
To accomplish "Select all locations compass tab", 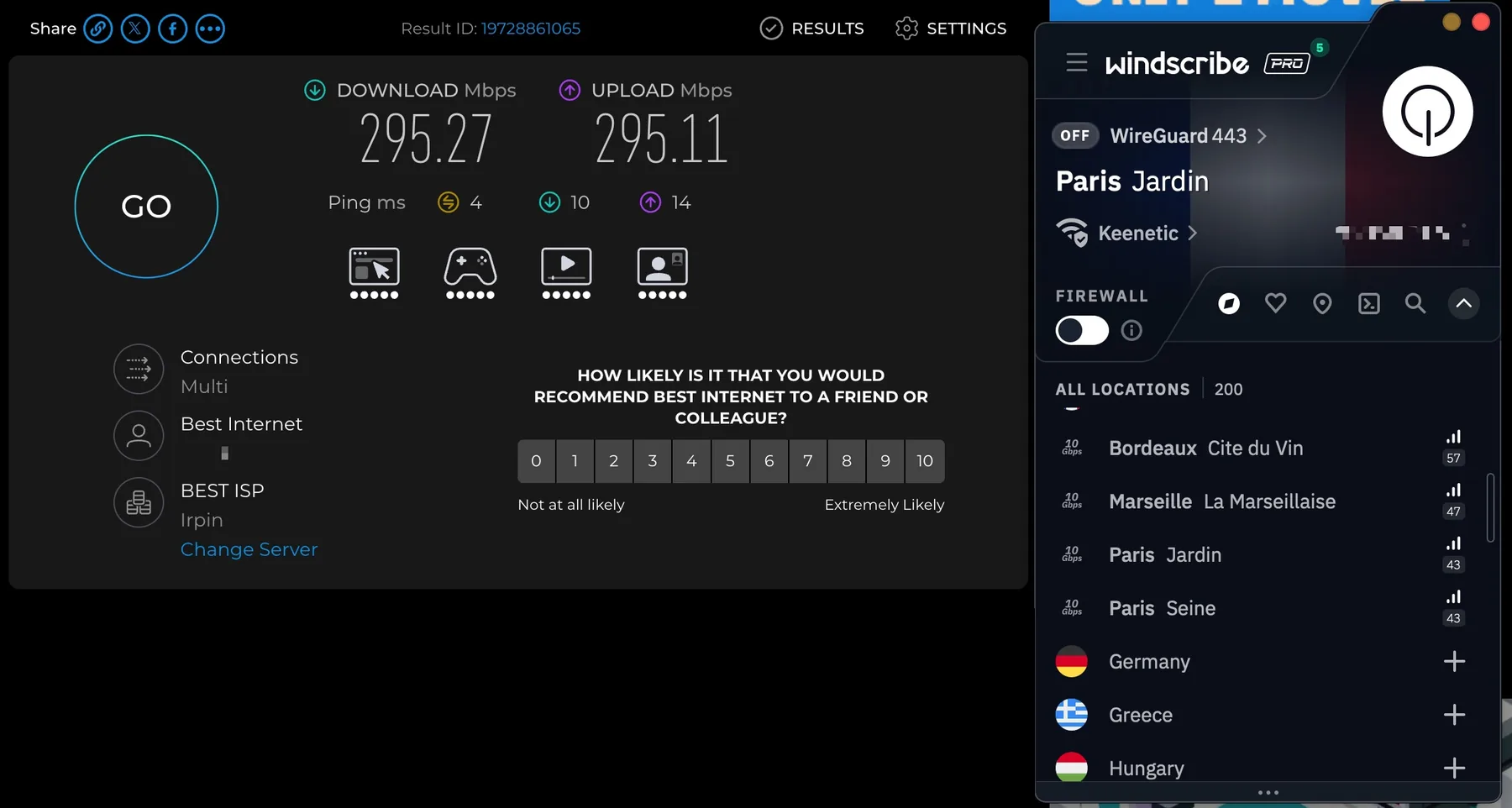I will tap(1229, 303).
